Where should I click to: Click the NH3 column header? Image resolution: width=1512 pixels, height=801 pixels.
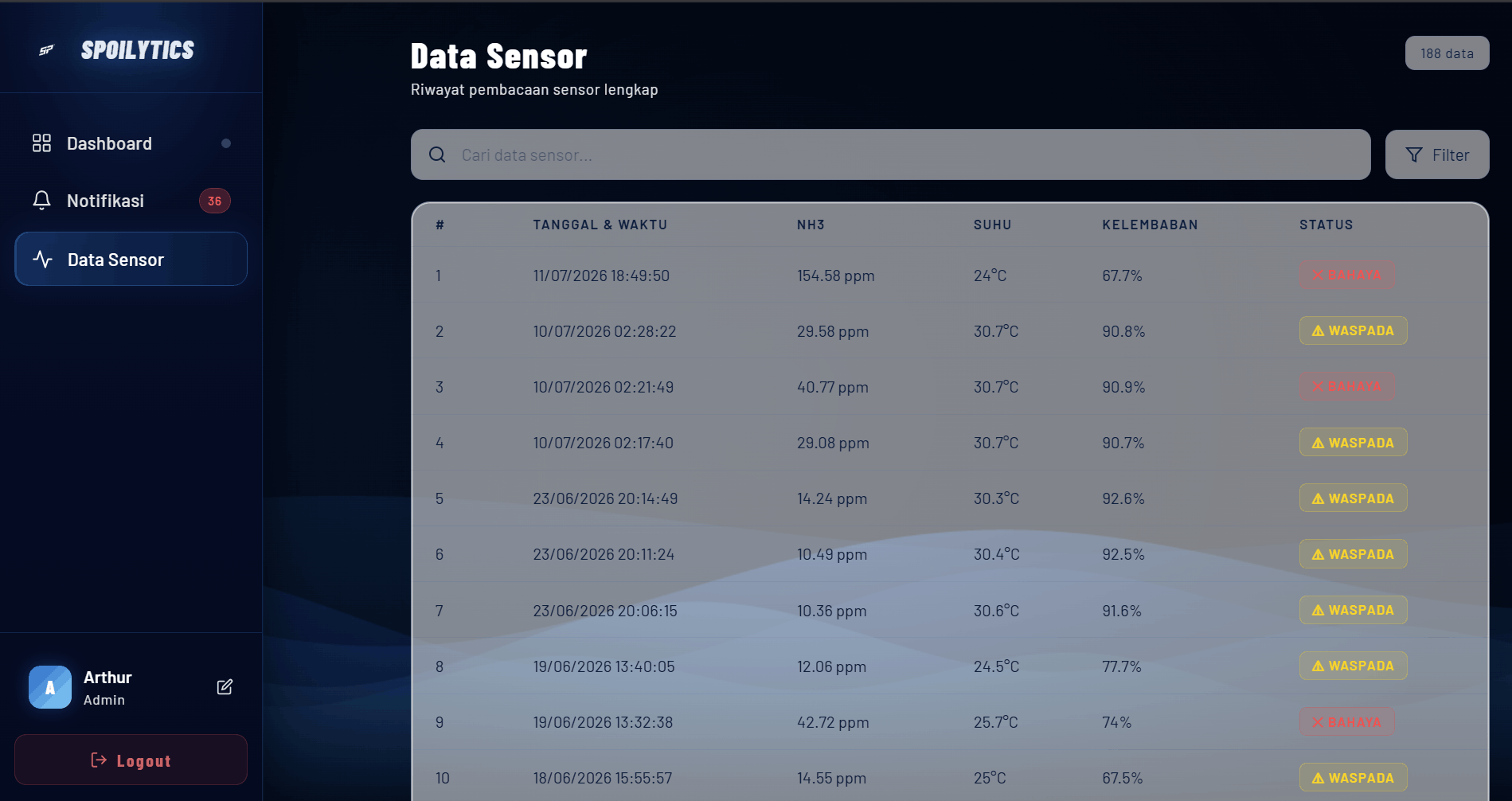point(811,225)
